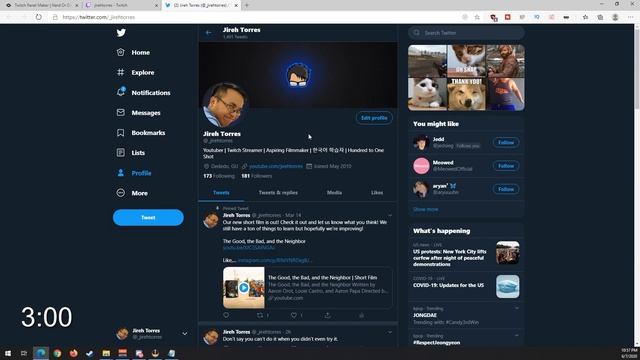Open account switcher chevron at bottom left

click(x=184, y=334)
